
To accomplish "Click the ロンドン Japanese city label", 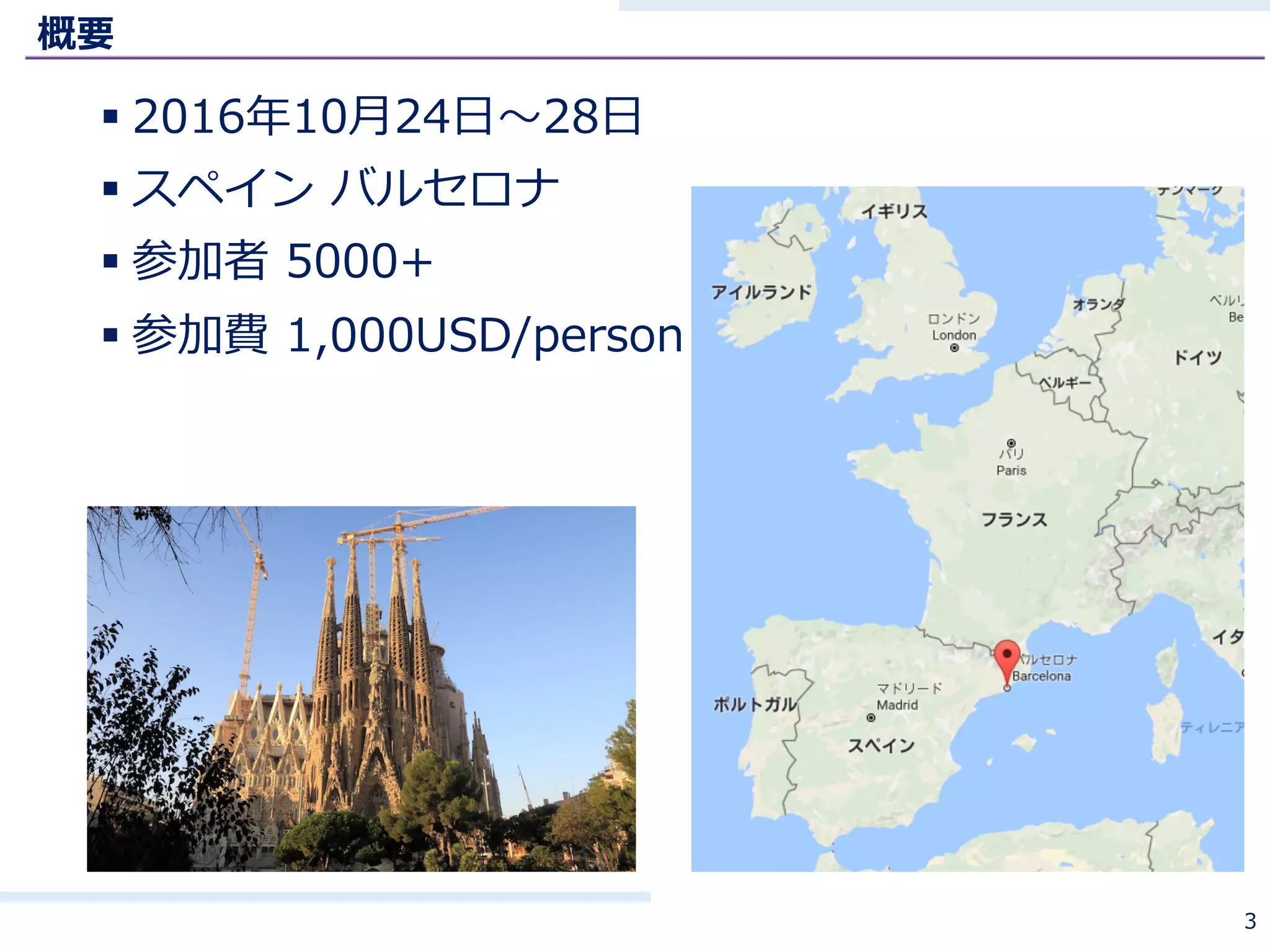I will 954,319.
